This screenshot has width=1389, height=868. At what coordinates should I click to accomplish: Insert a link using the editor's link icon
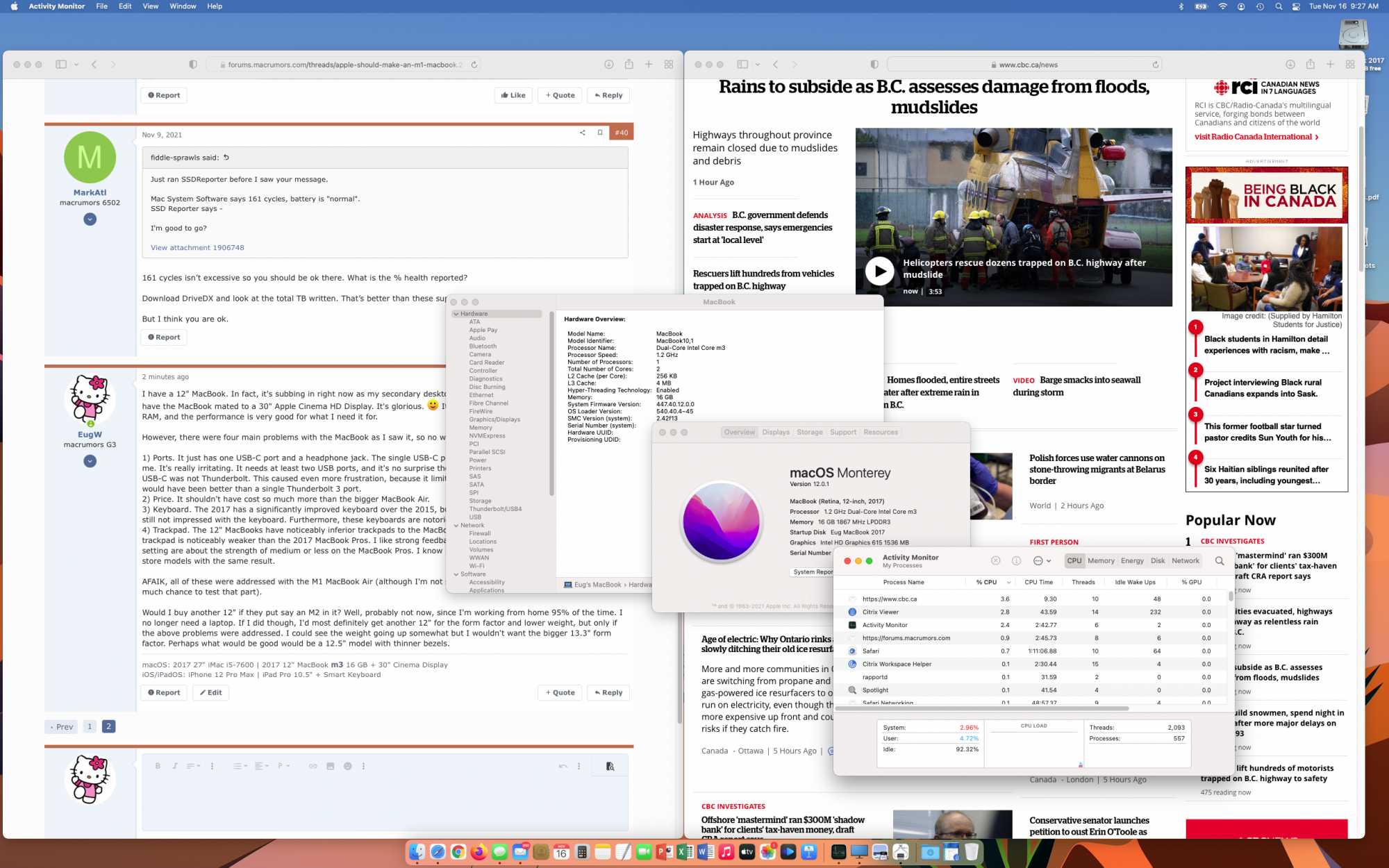coord(313,766)
